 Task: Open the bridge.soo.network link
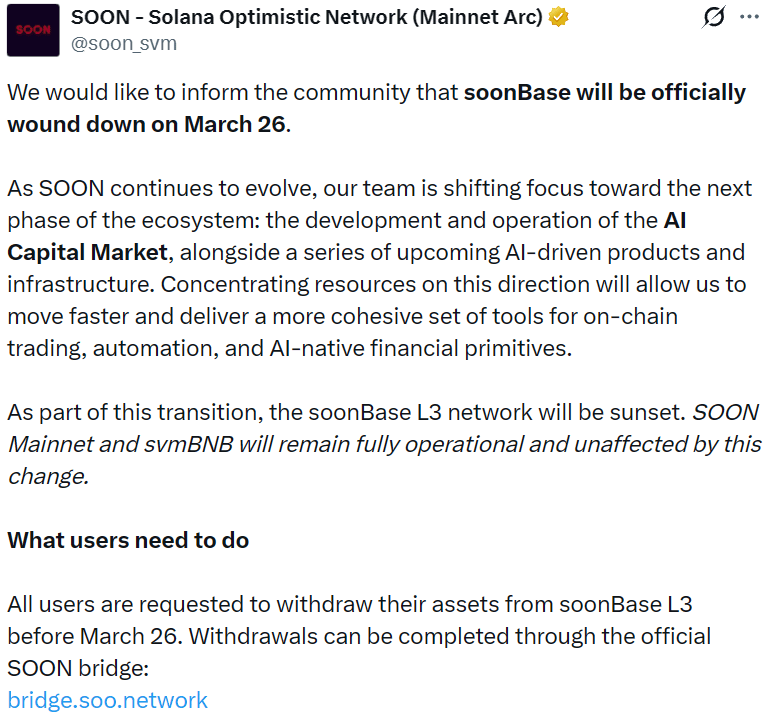click(108, 700)
